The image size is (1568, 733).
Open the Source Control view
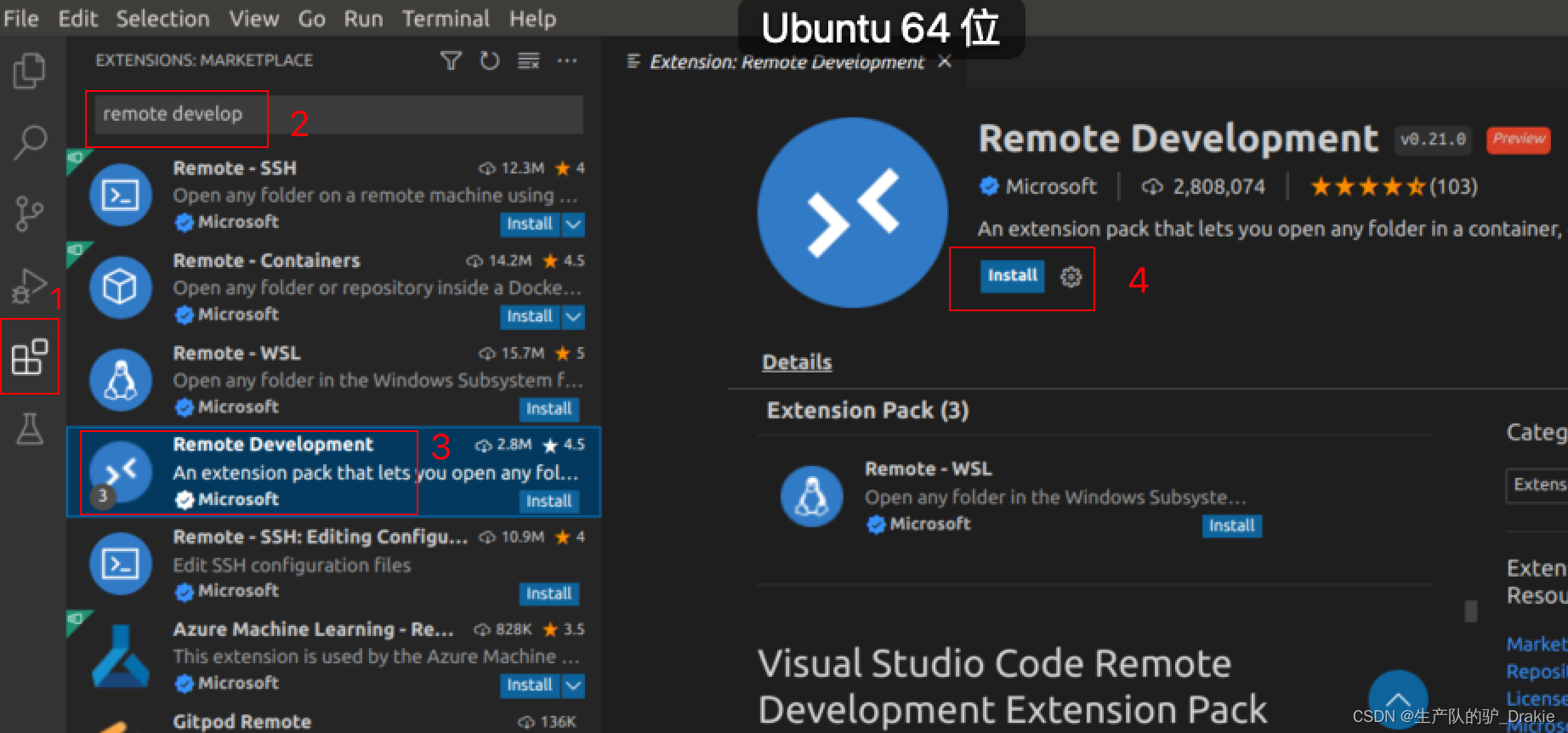point(30,213)
